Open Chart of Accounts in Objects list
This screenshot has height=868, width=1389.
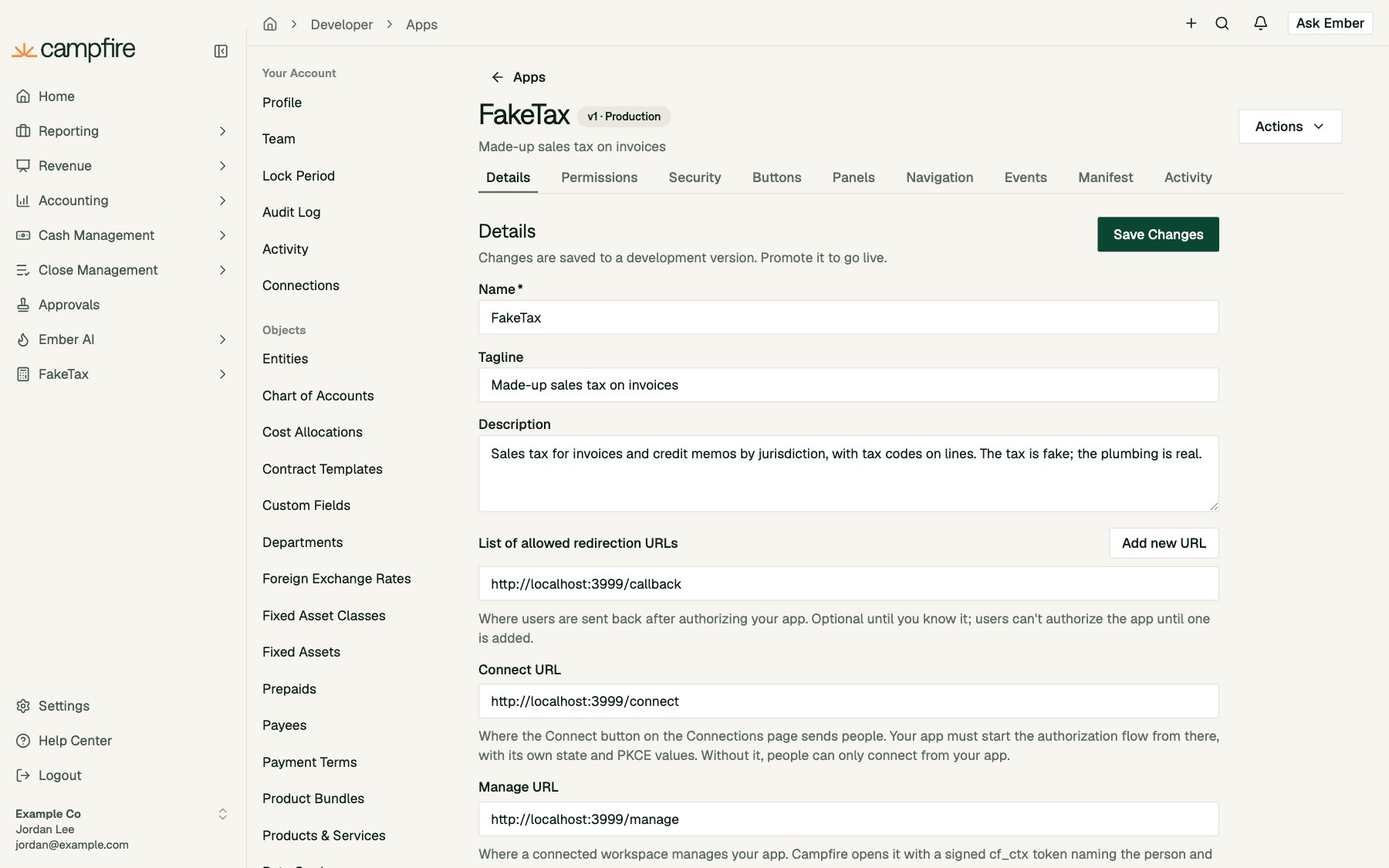(x=318, y=396)
